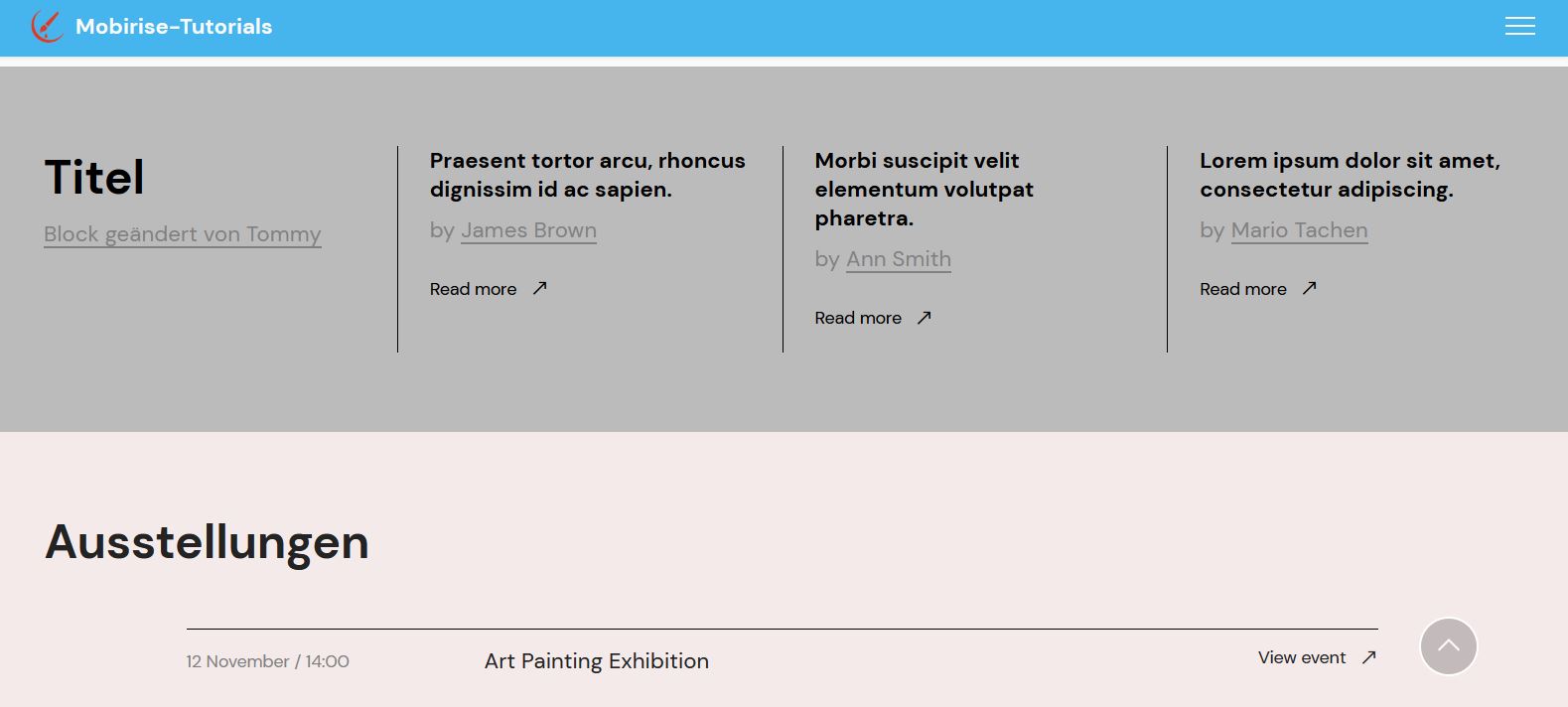The height and width of the screenshot is (707, 1568).
Task: Click Read more under Lorem ipsum article
Action: click(x=1242, y=289)
